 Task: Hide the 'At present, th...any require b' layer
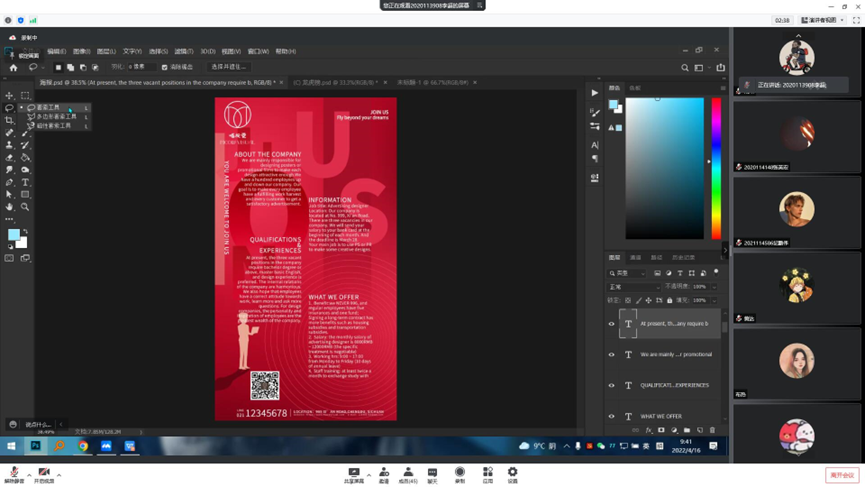612,324
